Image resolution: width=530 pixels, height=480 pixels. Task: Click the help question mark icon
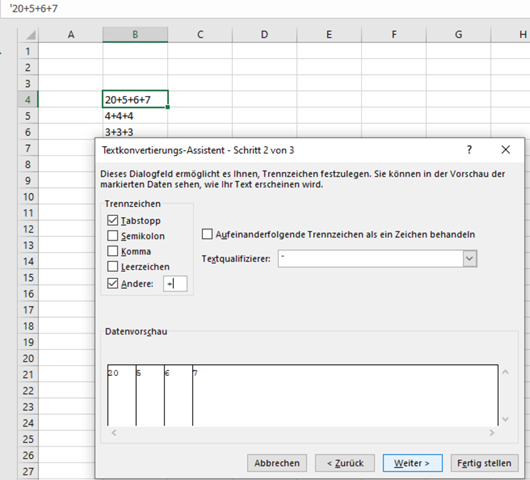tap(469, 149)
